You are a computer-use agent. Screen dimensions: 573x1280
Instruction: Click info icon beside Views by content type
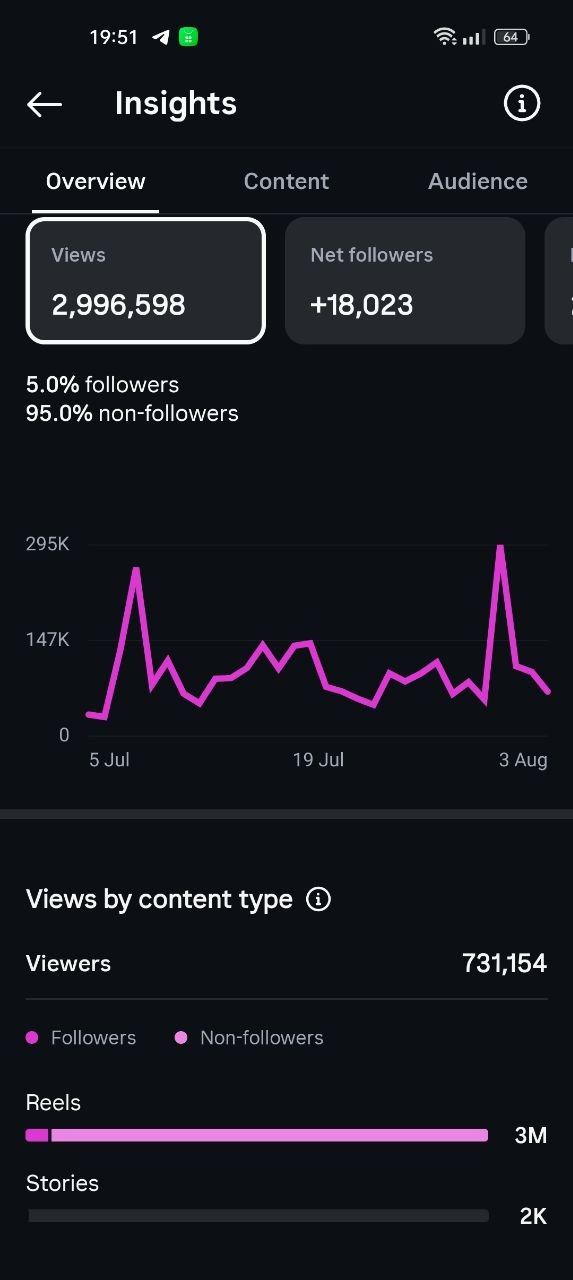tap(318, 899)
